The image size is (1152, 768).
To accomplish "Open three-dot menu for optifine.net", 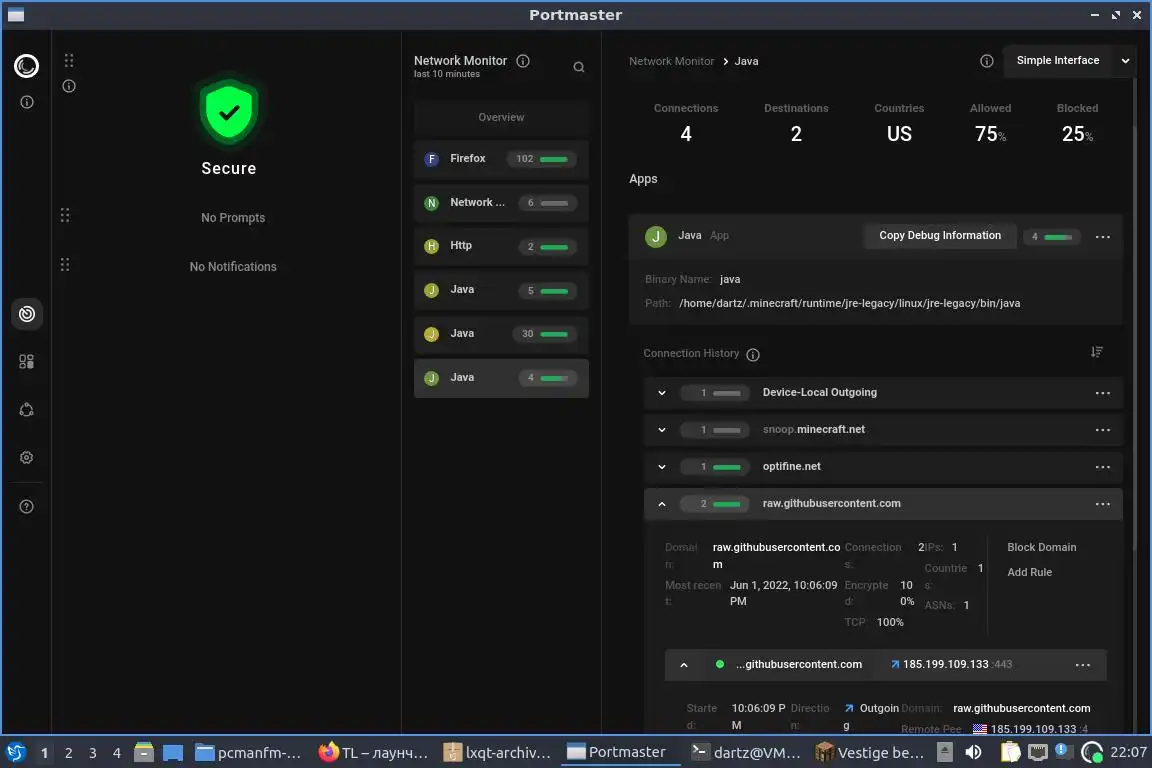I will tap(1103, 467).
